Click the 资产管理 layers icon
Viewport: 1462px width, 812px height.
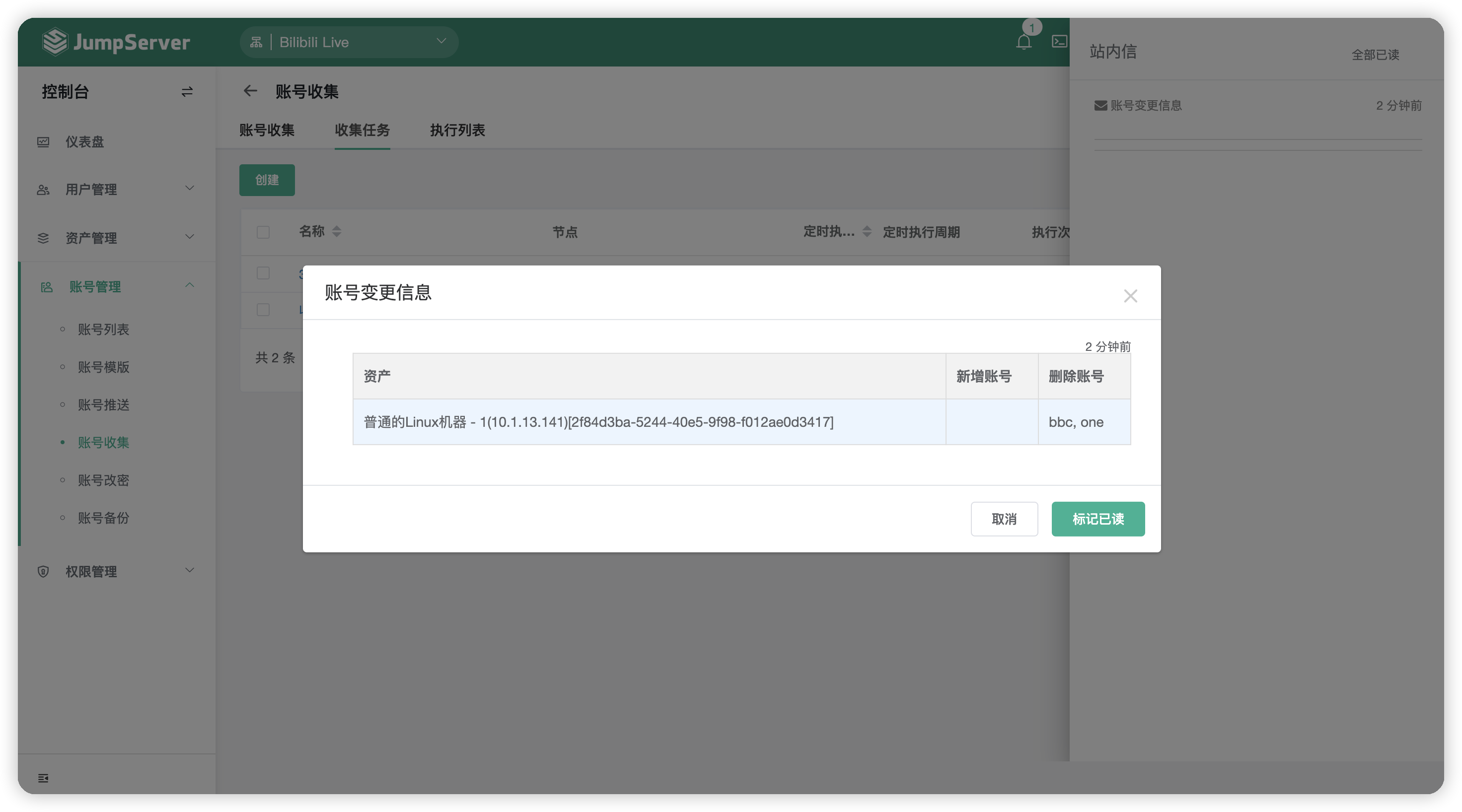tap(43, 238)
